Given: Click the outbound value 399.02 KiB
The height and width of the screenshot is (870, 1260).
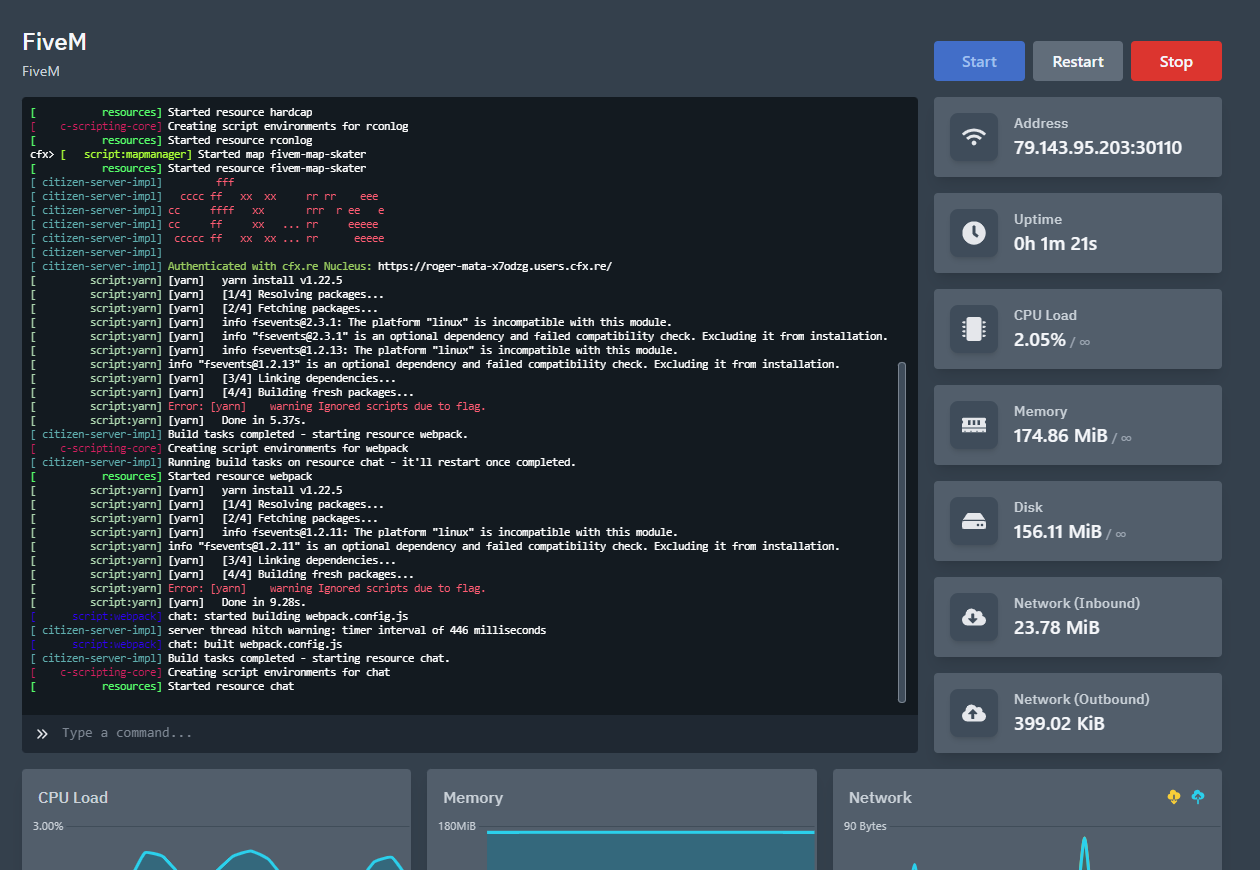Looking at the screenshot, I should [1060, 724].
